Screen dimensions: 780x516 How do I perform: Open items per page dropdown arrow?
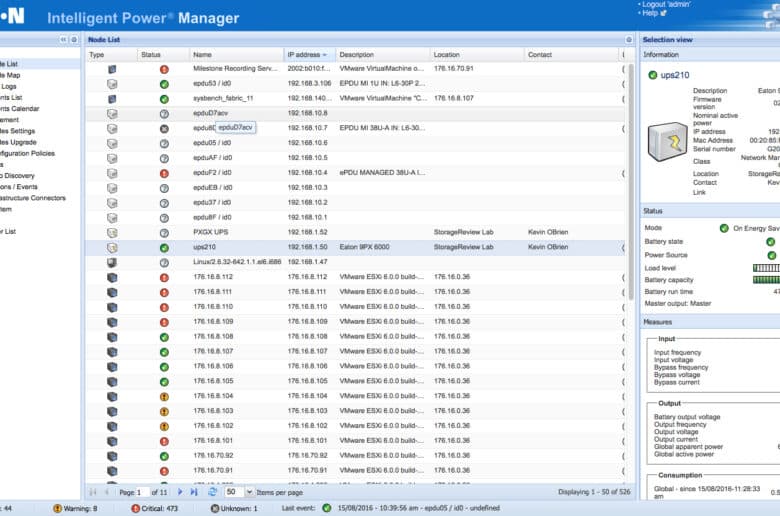249,492
